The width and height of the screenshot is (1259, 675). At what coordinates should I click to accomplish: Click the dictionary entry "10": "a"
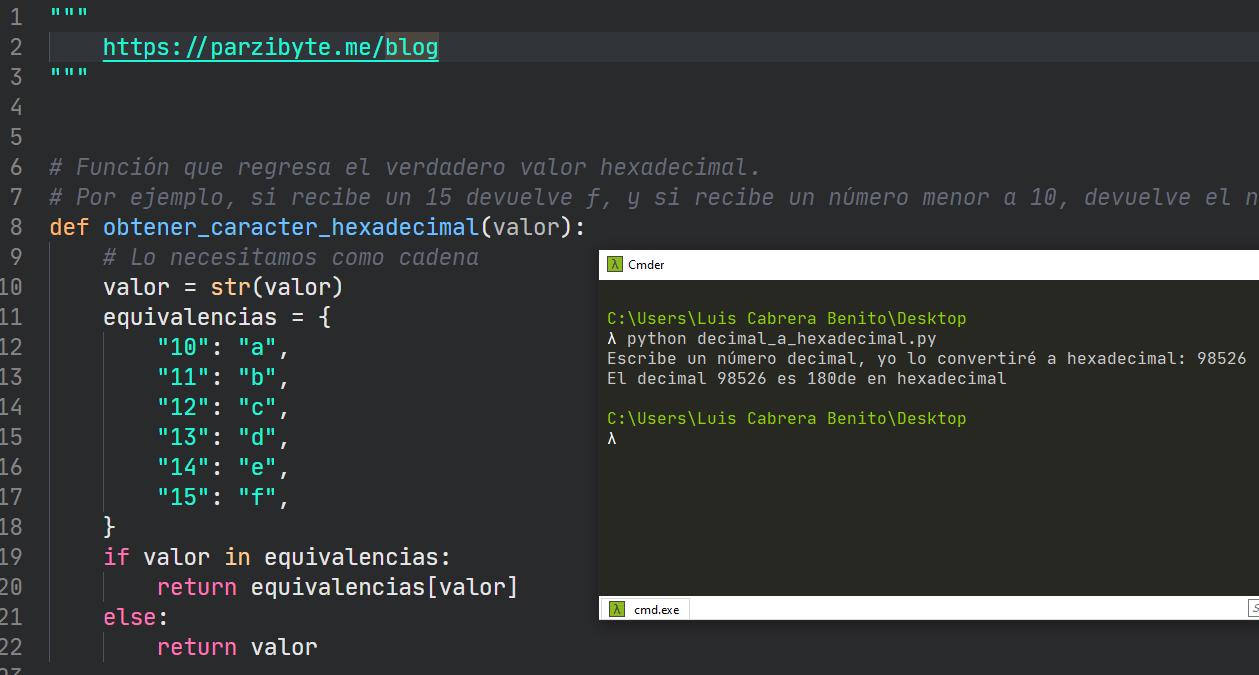[223, 347]
